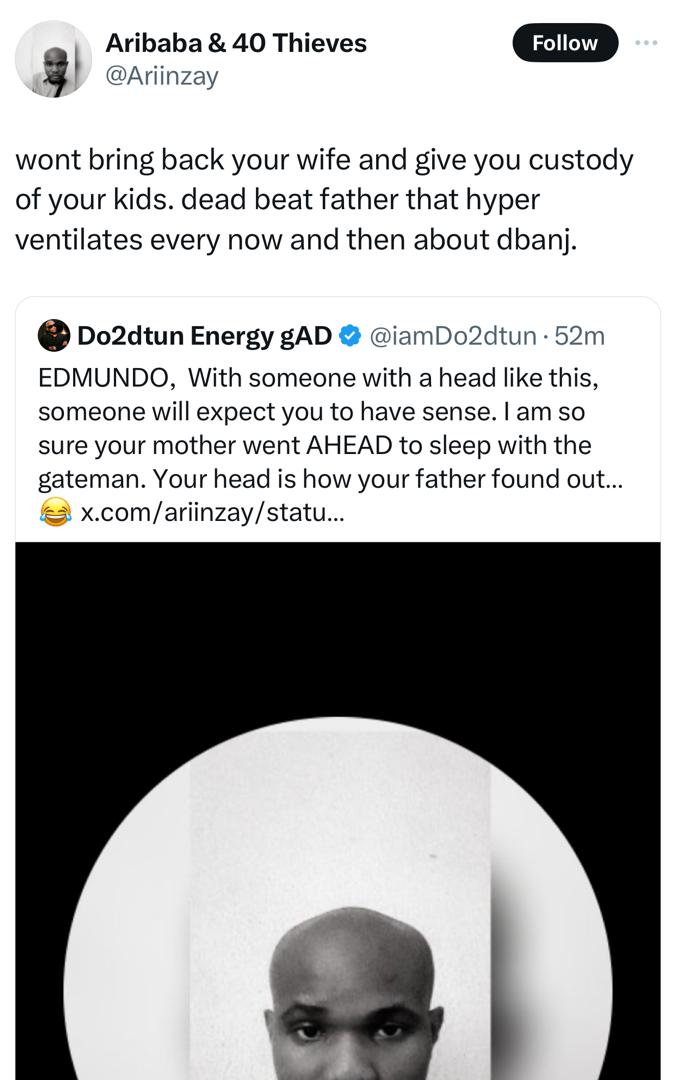
Task: Click Do2dtun's profile picture in quoted tweet
Action: pos(46,336)
